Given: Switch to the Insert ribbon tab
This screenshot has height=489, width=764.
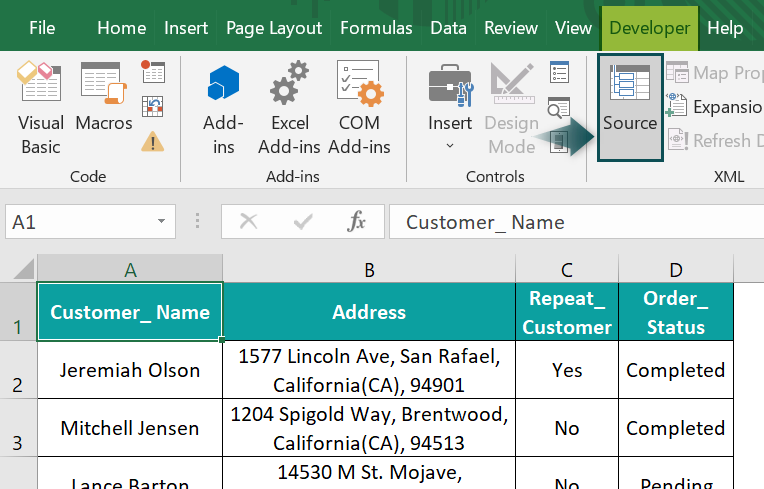Looking at the screenshot, I should tap(186, 28).
